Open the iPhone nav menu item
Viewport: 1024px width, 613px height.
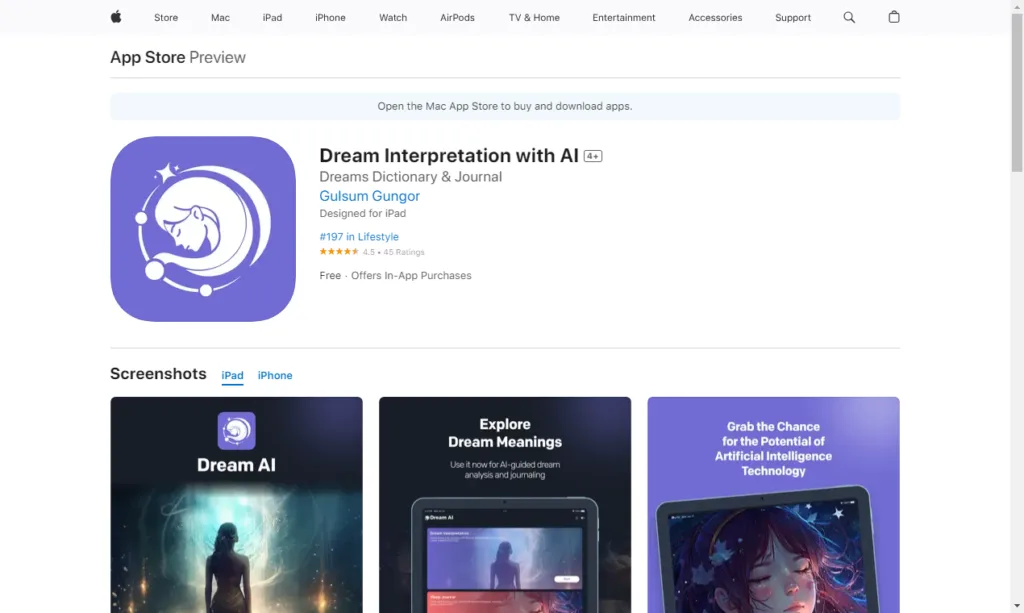pyautogui.click(x=330, y=18)
